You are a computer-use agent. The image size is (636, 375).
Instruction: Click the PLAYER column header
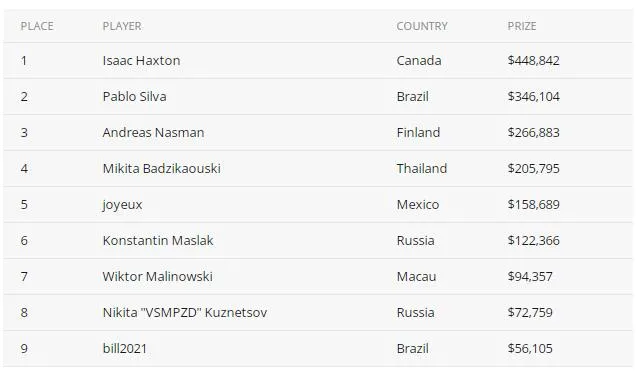click(122, 26)
